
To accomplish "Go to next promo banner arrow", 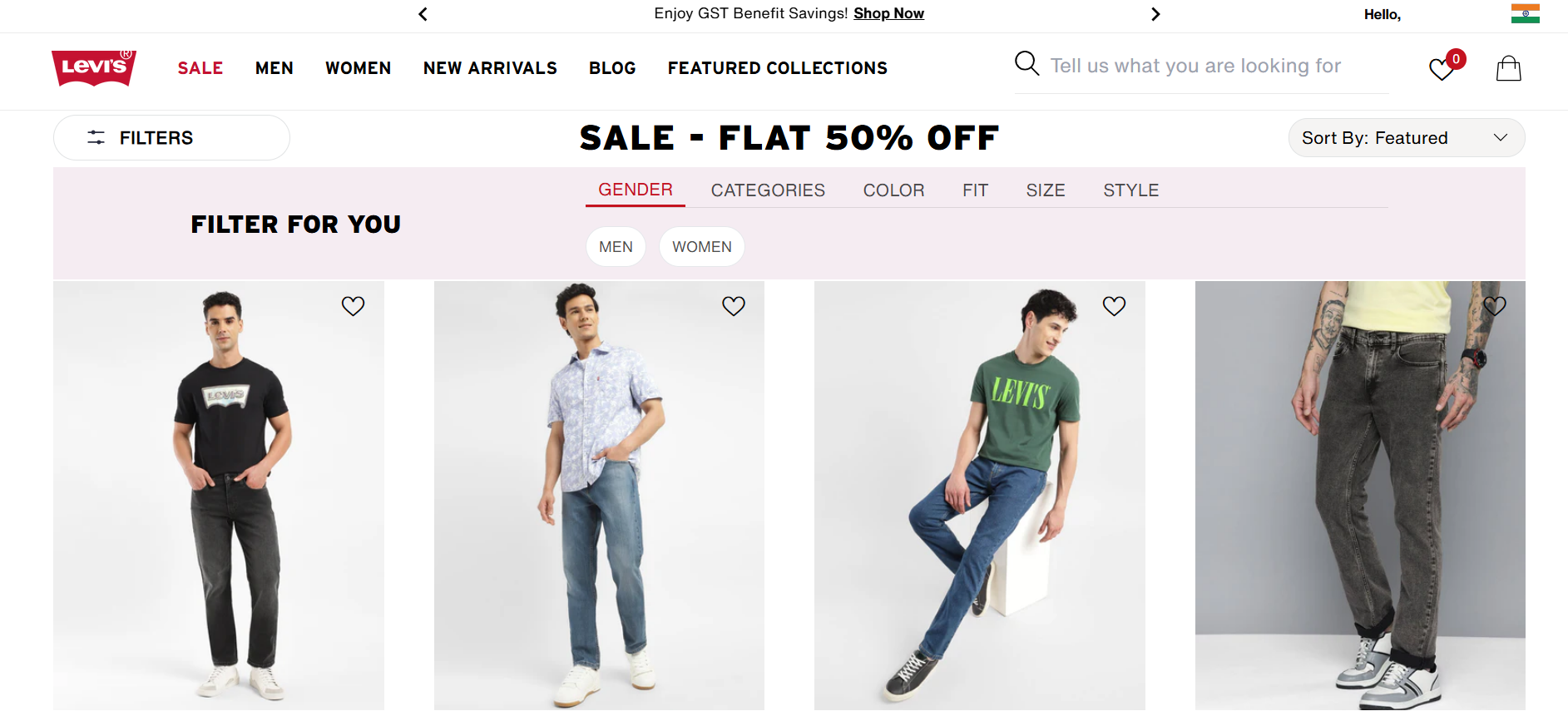I will [1155, 14].
